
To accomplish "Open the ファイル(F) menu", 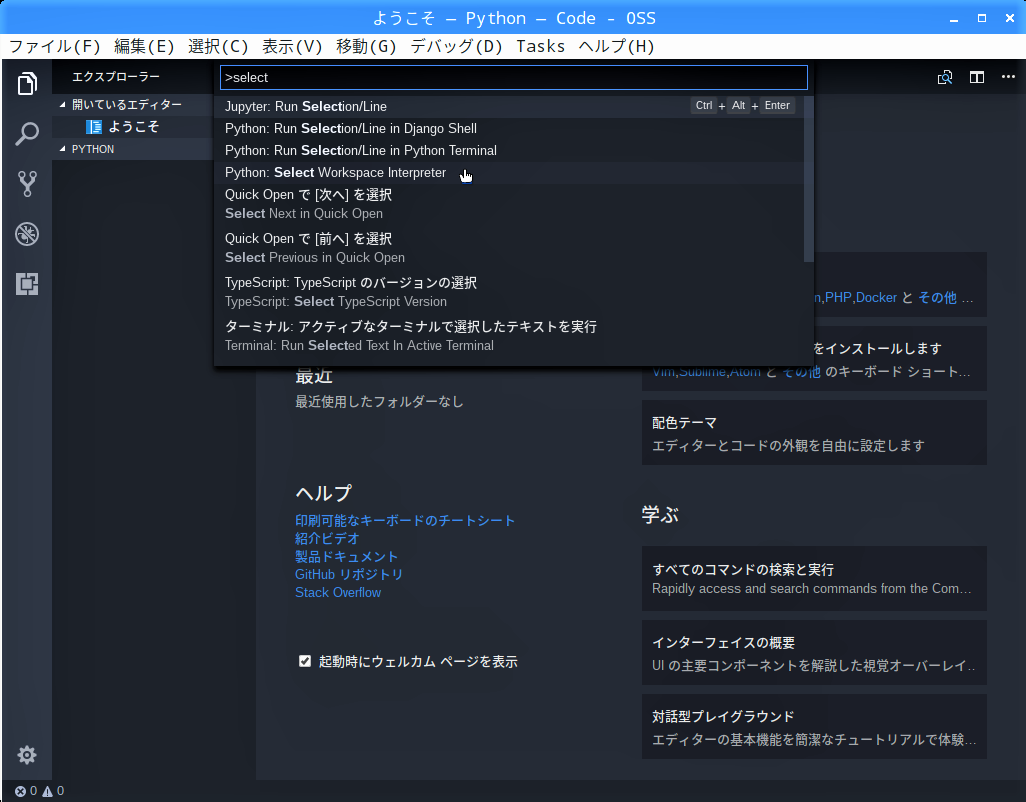I will pos(54,46).
